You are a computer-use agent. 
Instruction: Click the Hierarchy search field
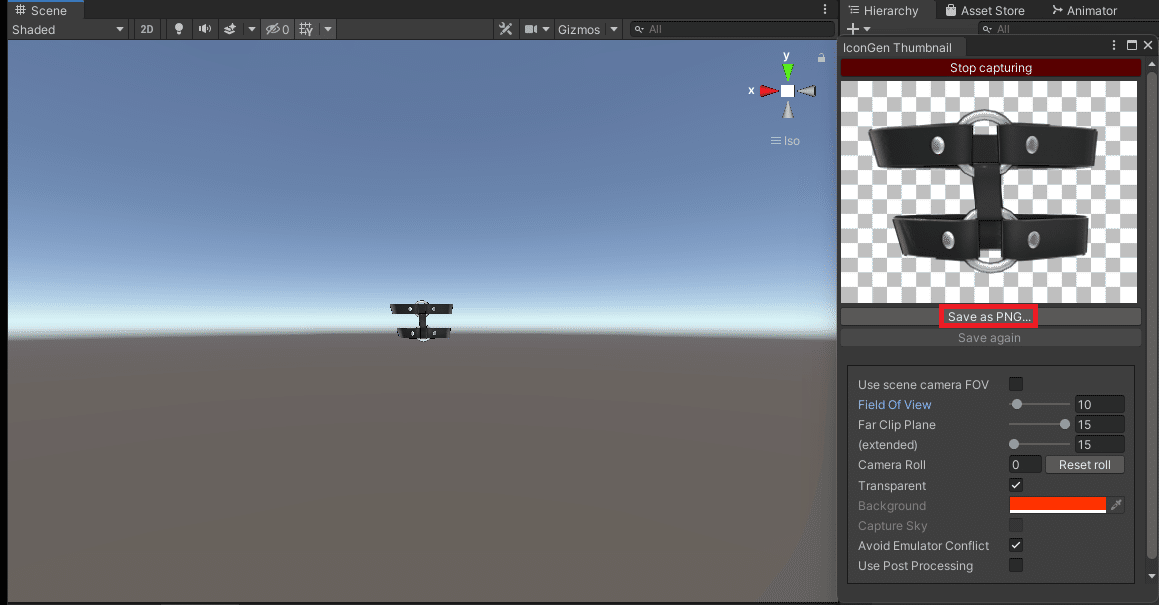tap(1068, 29)
